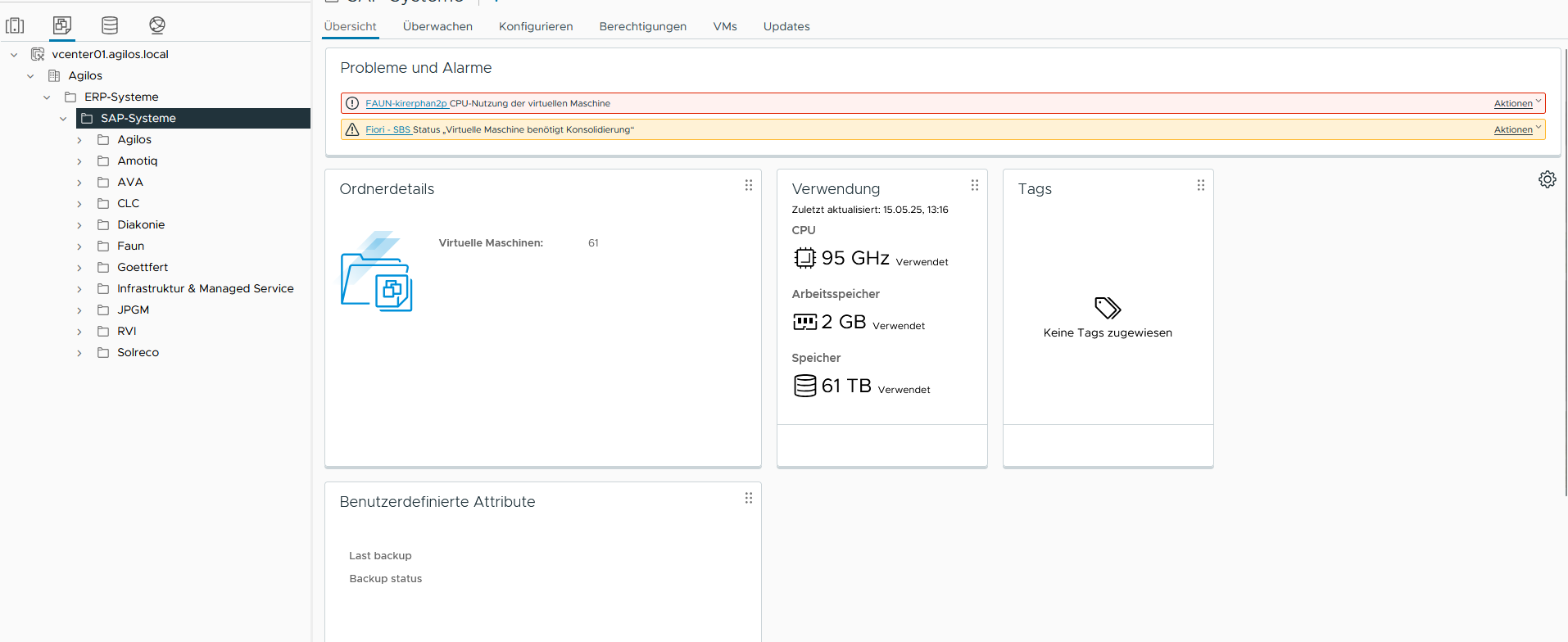Open dashboard settings gear icon
This screenshot has width=1568, height=642.
1548,179
